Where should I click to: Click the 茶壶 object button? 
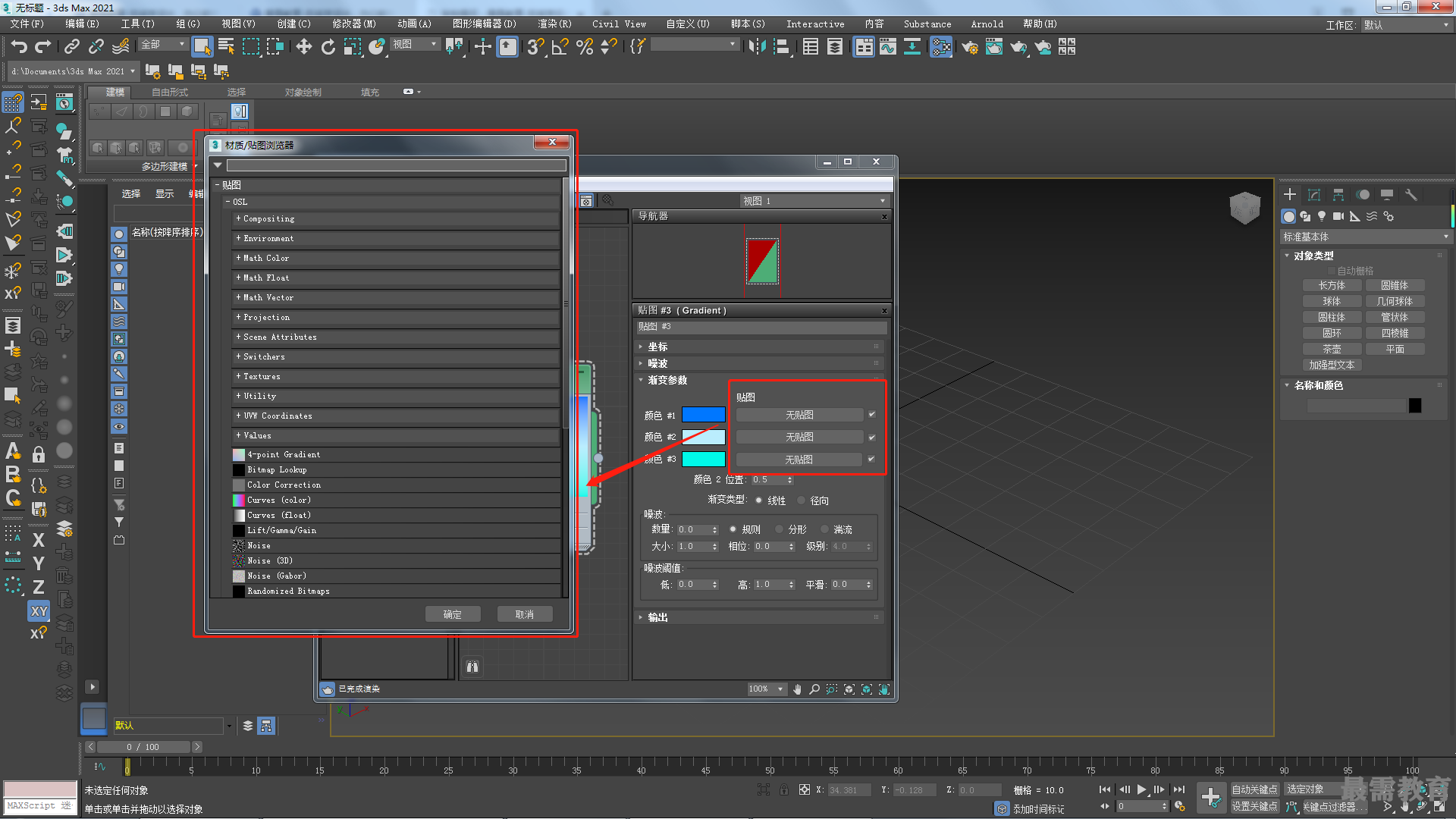pyautogui.click(x=1332, y=350)
